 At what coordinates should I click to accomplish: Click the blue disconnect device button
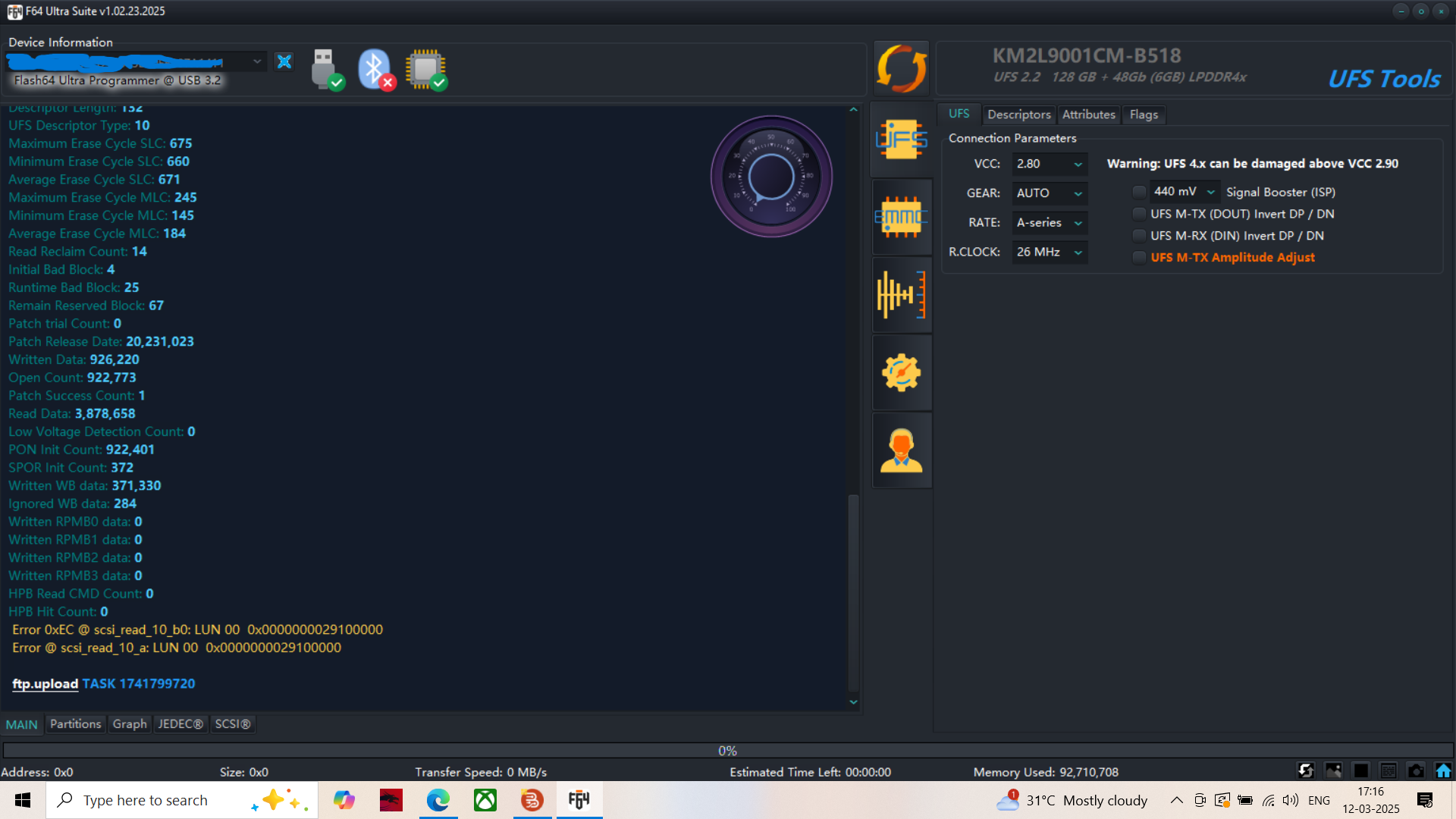tap(284, 61)
